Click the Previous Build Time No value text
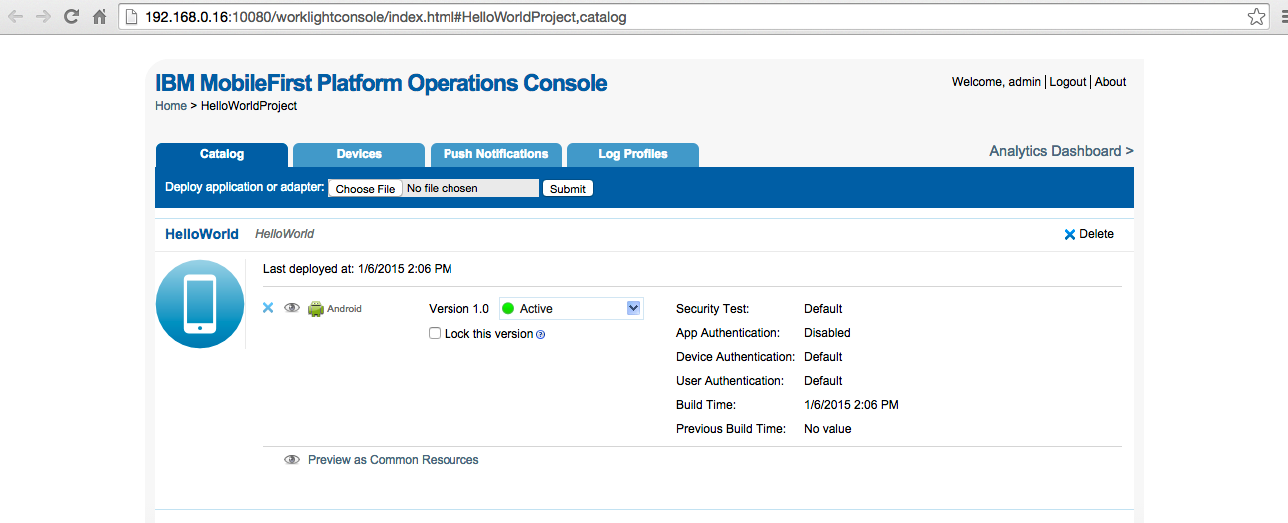 [x=828, y=429]
